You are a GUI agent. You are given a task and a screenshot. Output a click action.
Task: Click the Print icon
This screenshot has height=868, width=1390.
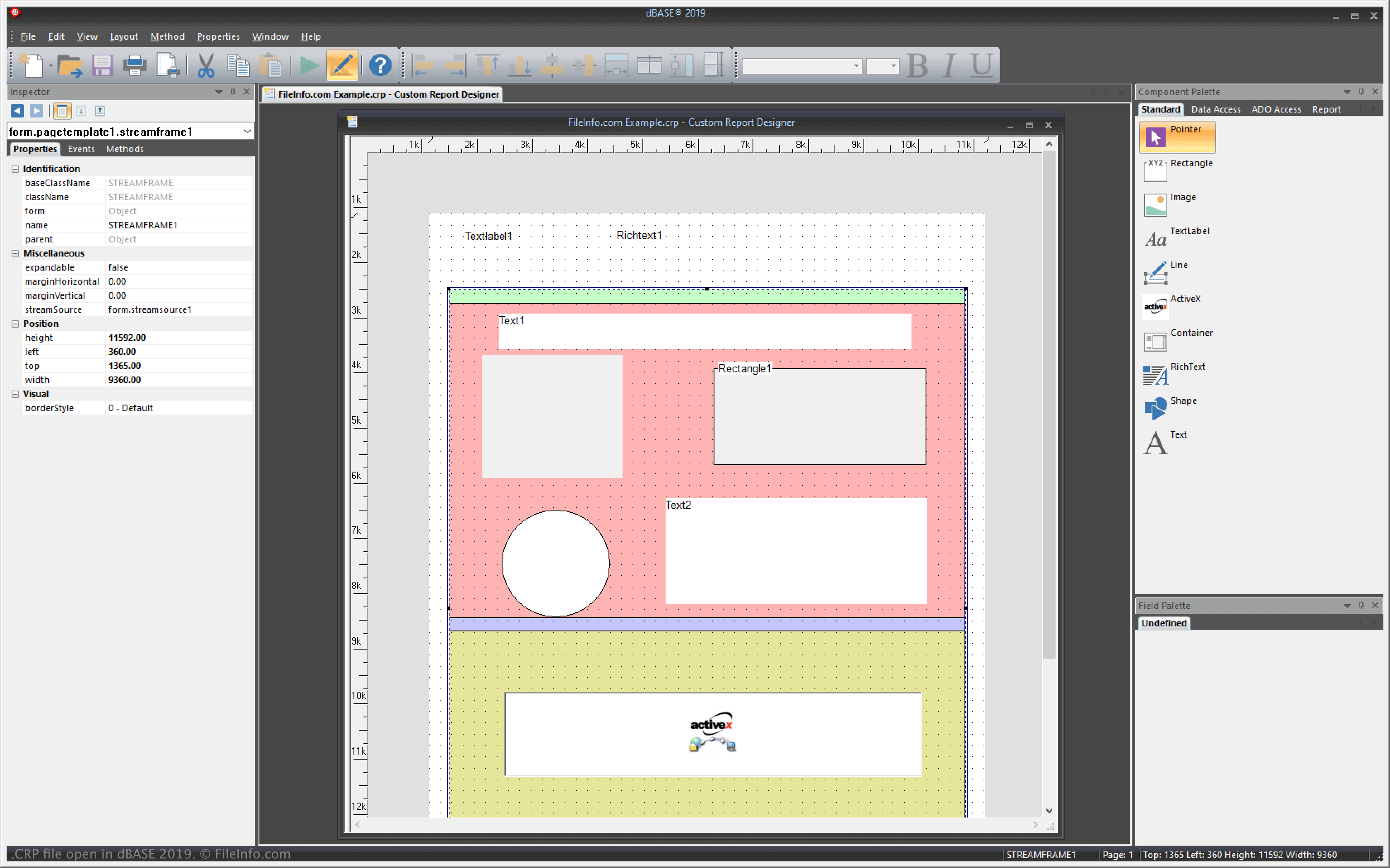[x=135, y=65]
